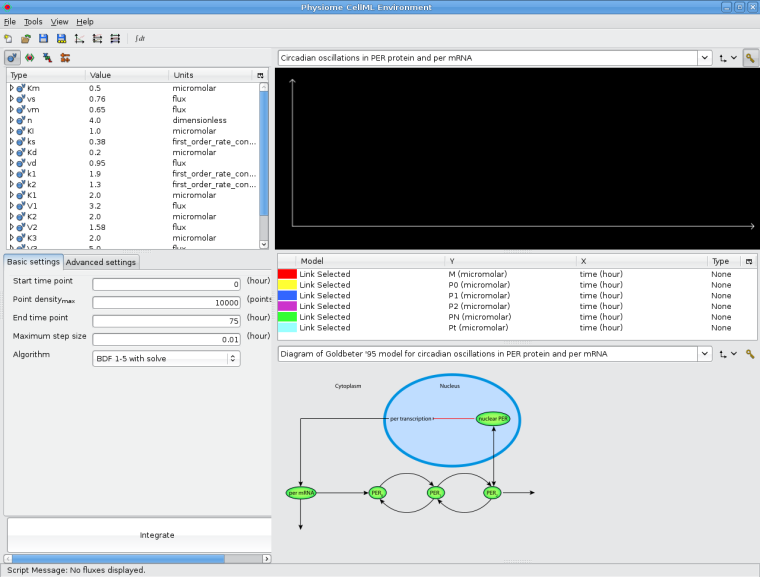760x577 pixels.
Task: Click the key icon beside the diagram title
Action: coord(750,354)
